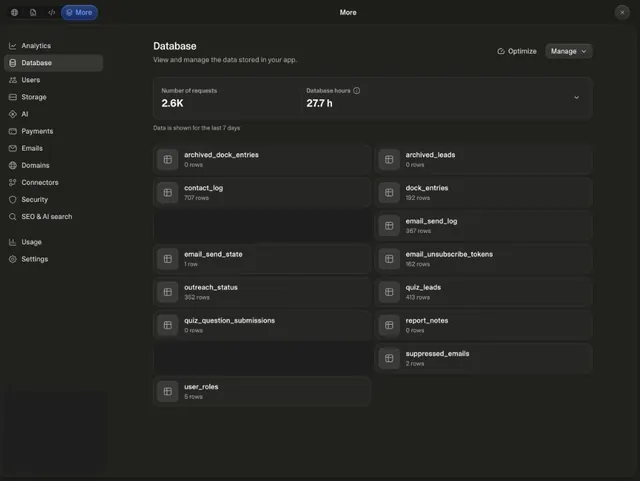This screenshot has width=640, height=481.
Task: Go to Storage in the sidebar
Action: [53, 97]
